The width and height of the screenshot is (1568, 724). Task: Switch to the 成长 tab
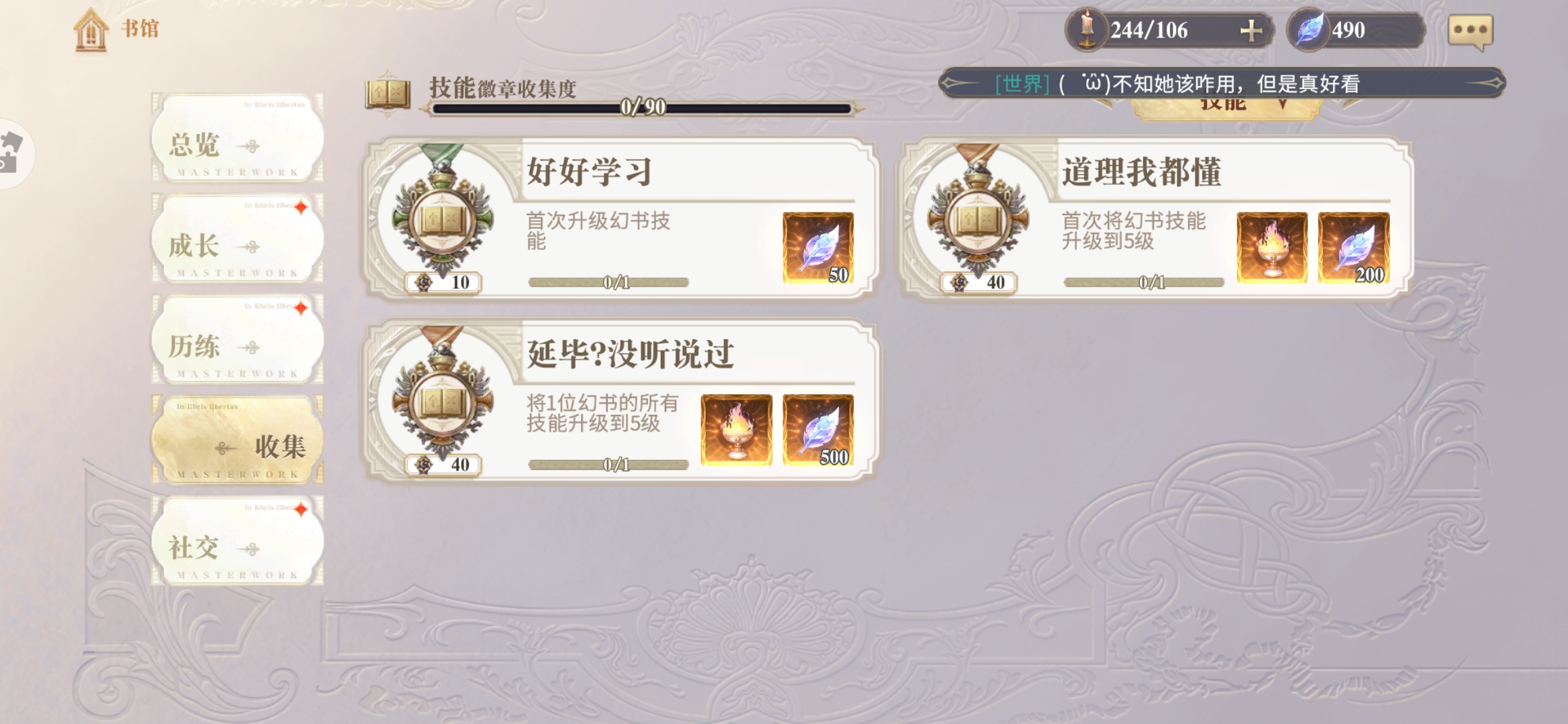click(237, 239)
